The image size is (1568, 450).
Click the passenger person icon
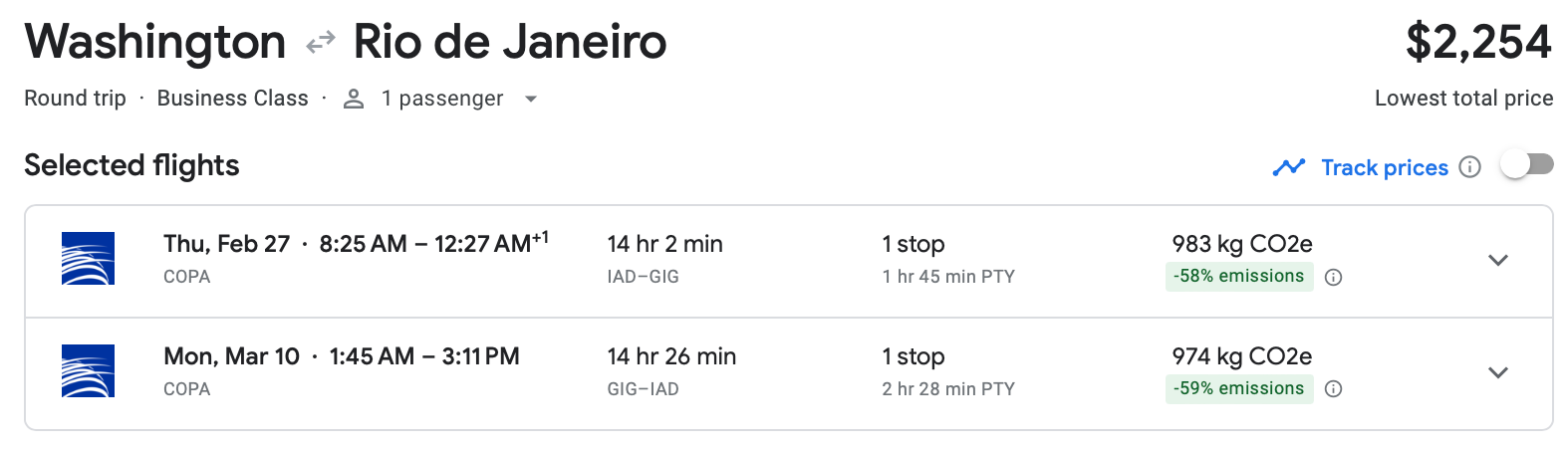coord(353,99)
